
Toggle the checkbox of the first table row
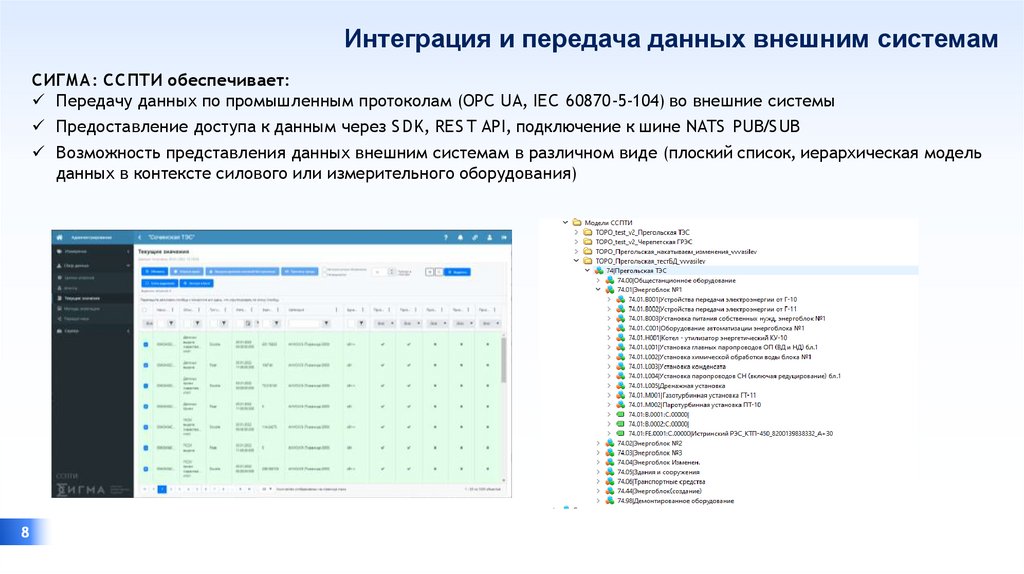pos(146,344)
